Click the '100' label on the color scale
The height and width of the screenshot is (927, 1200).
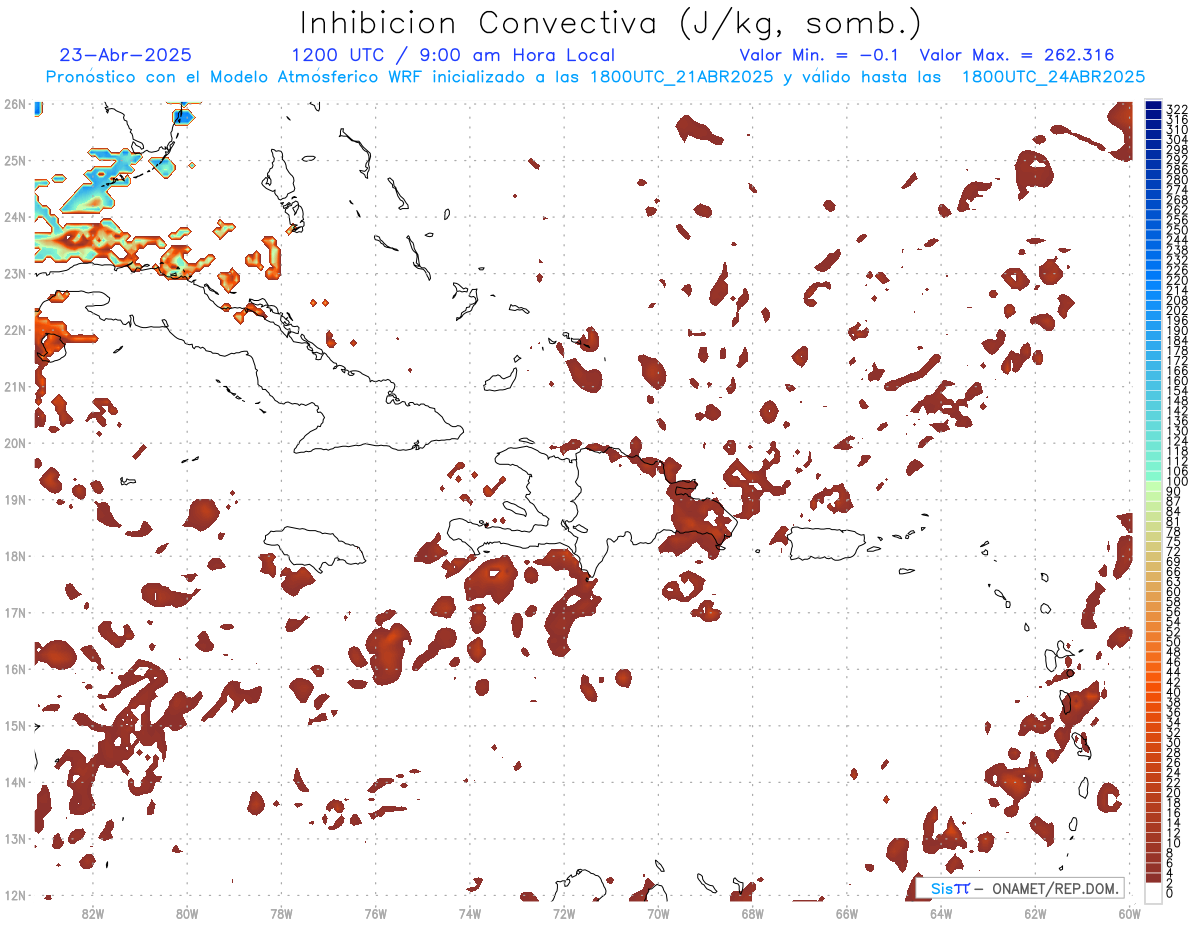click(1176, 483)
